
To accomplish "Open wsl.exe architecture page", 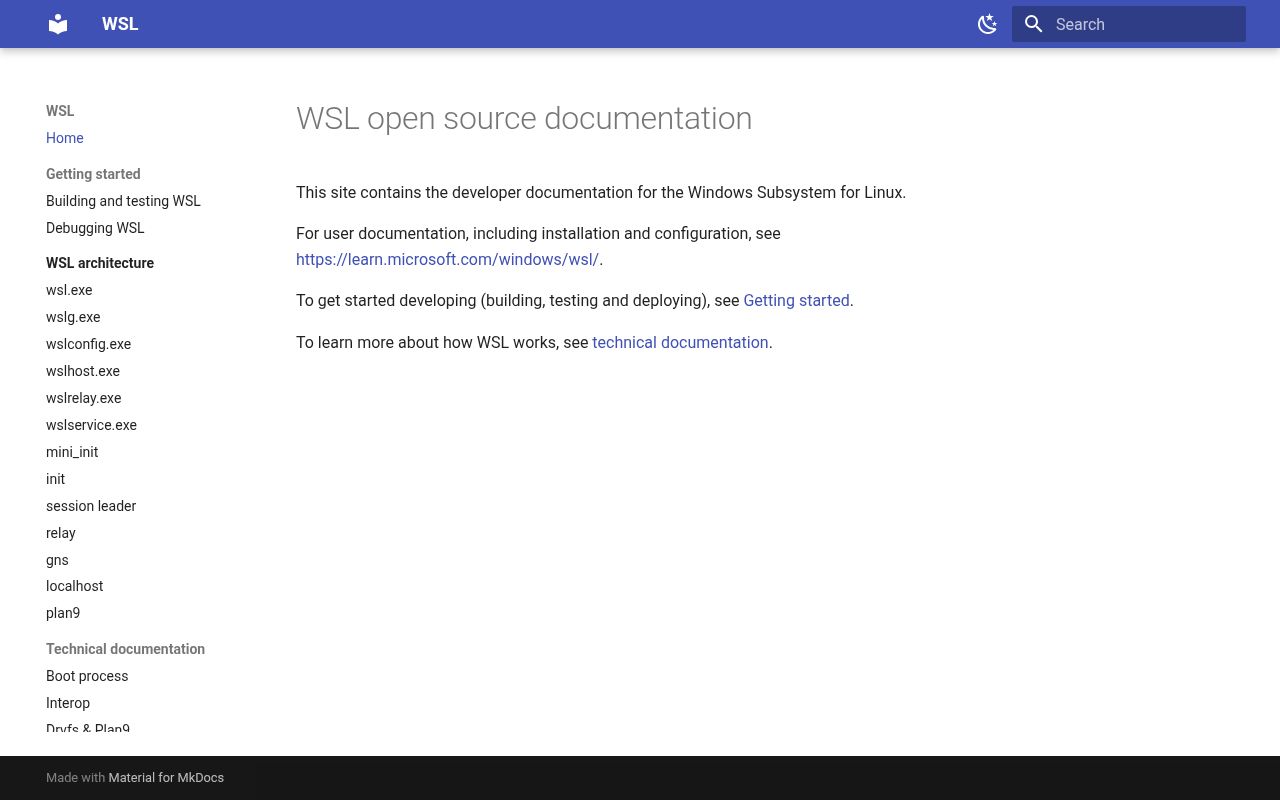I will pyautogui.click(x=69, y=290).
